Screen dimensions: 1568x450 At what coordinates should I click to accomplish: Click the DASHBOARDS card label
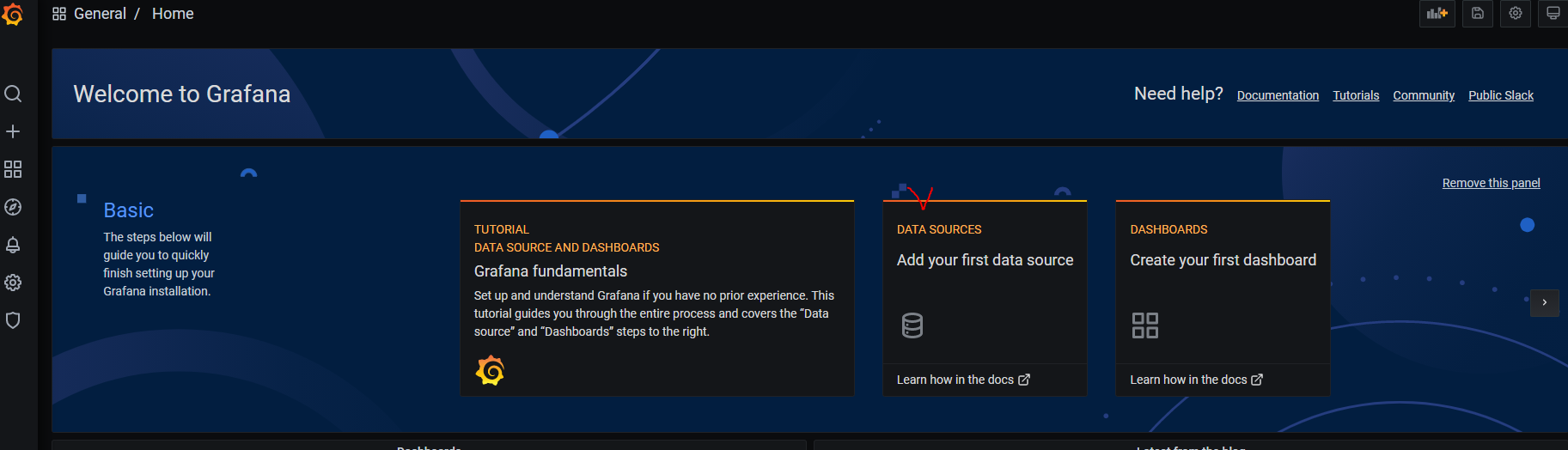click(x=1168, y=229)
